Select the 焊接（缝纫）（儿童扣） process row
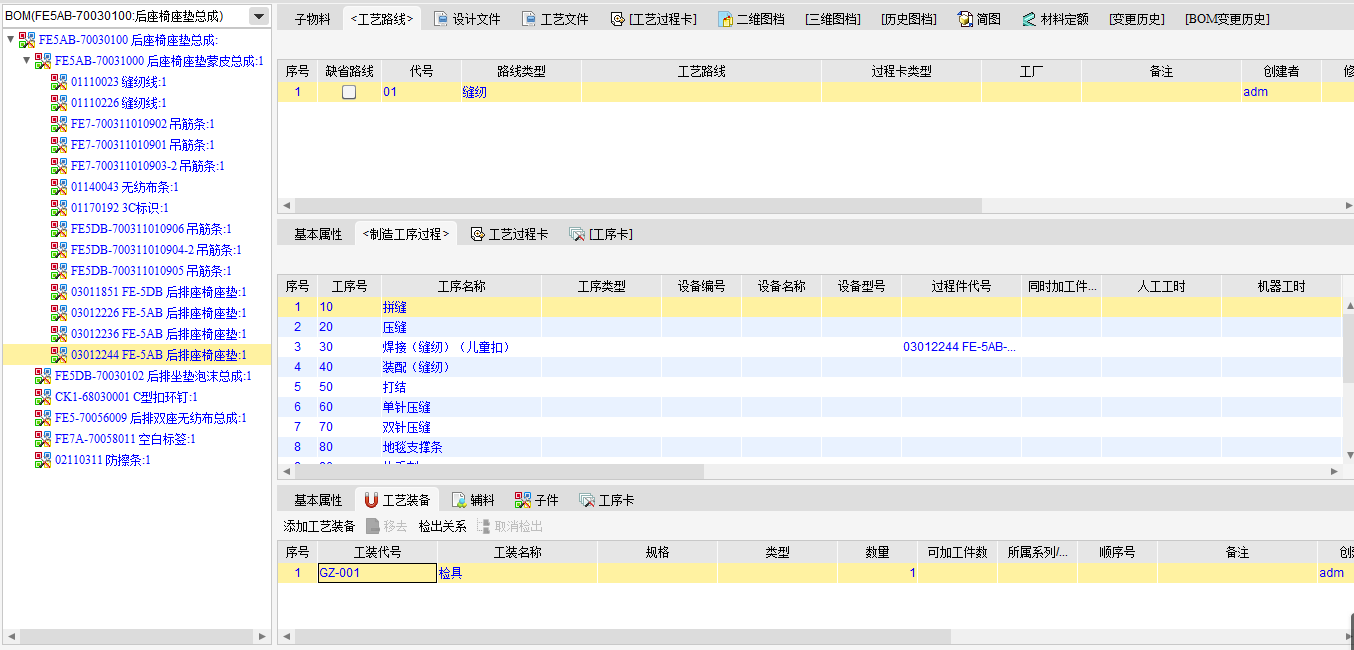Viewport: 1354px width, 650px height. pos(446,347)
